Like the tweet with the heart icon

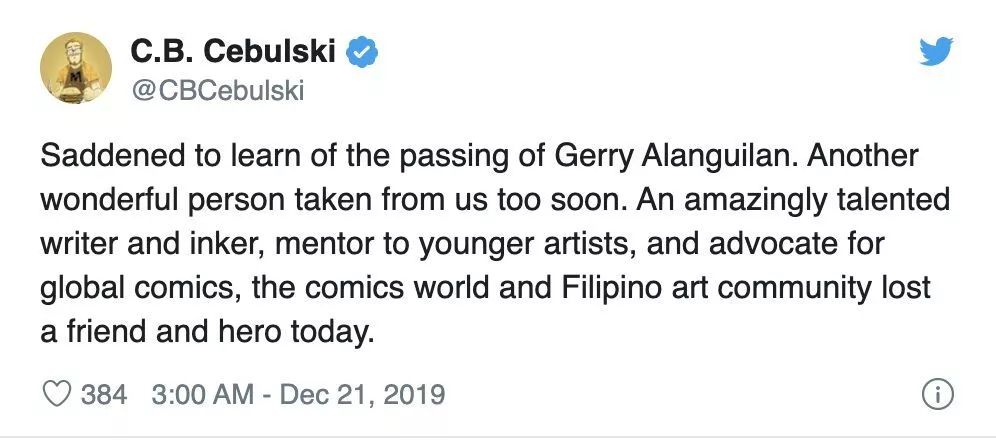pyautogui.click(x=57, y=394)
